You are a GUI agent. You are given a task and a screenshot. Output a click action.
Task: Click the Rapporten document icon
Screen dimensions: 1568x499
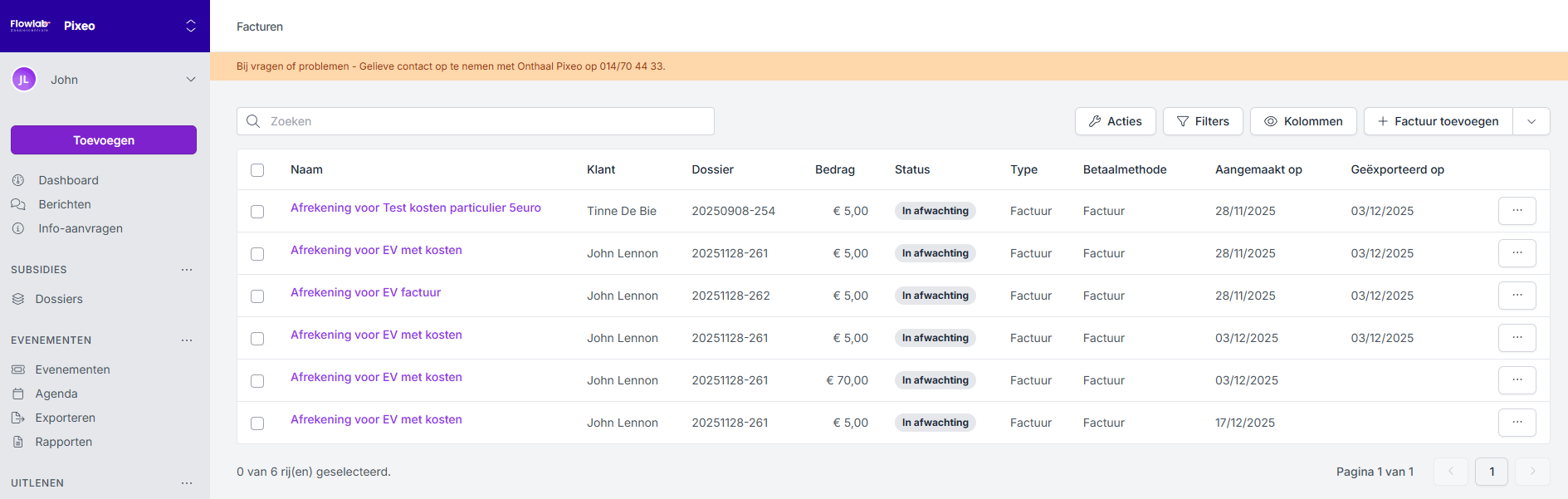click(18, 442)
